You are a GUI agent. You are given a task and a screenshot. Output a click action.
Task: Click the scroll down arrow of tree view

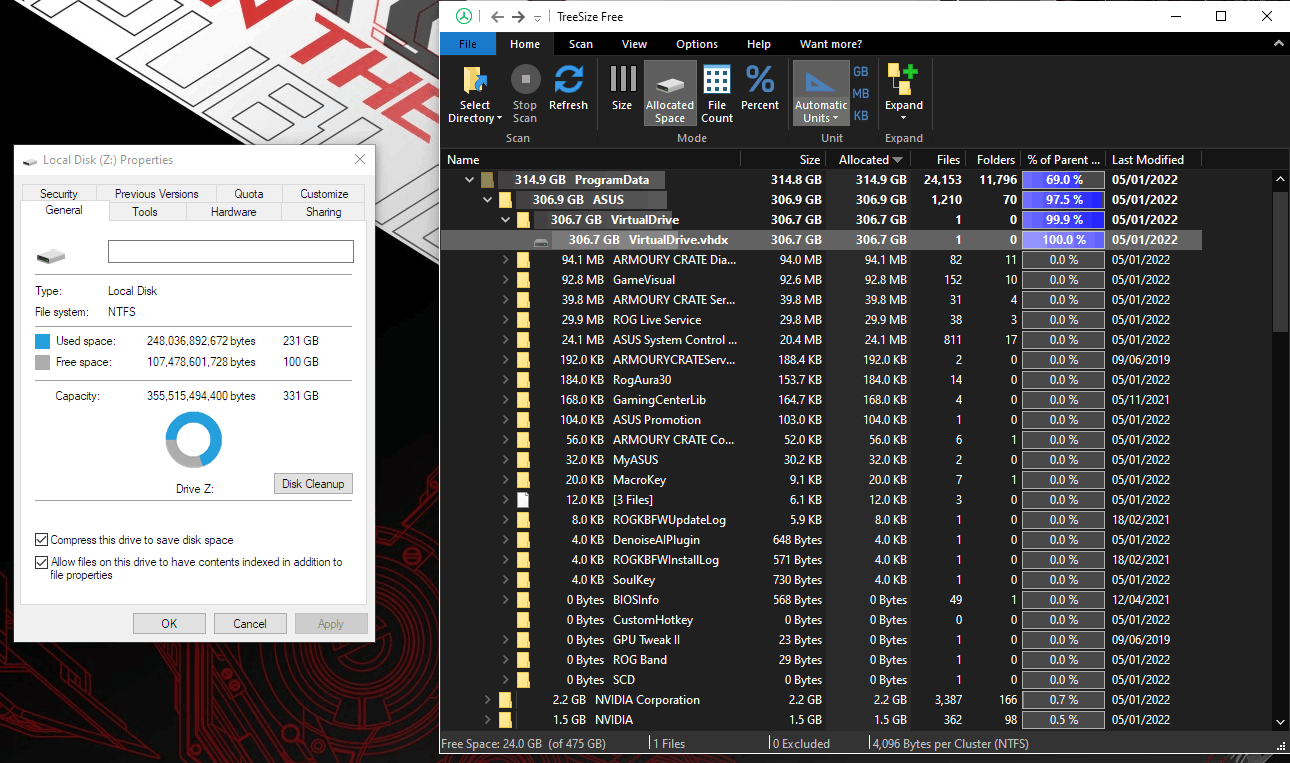pyautogui.click(x=1280, y=722)
